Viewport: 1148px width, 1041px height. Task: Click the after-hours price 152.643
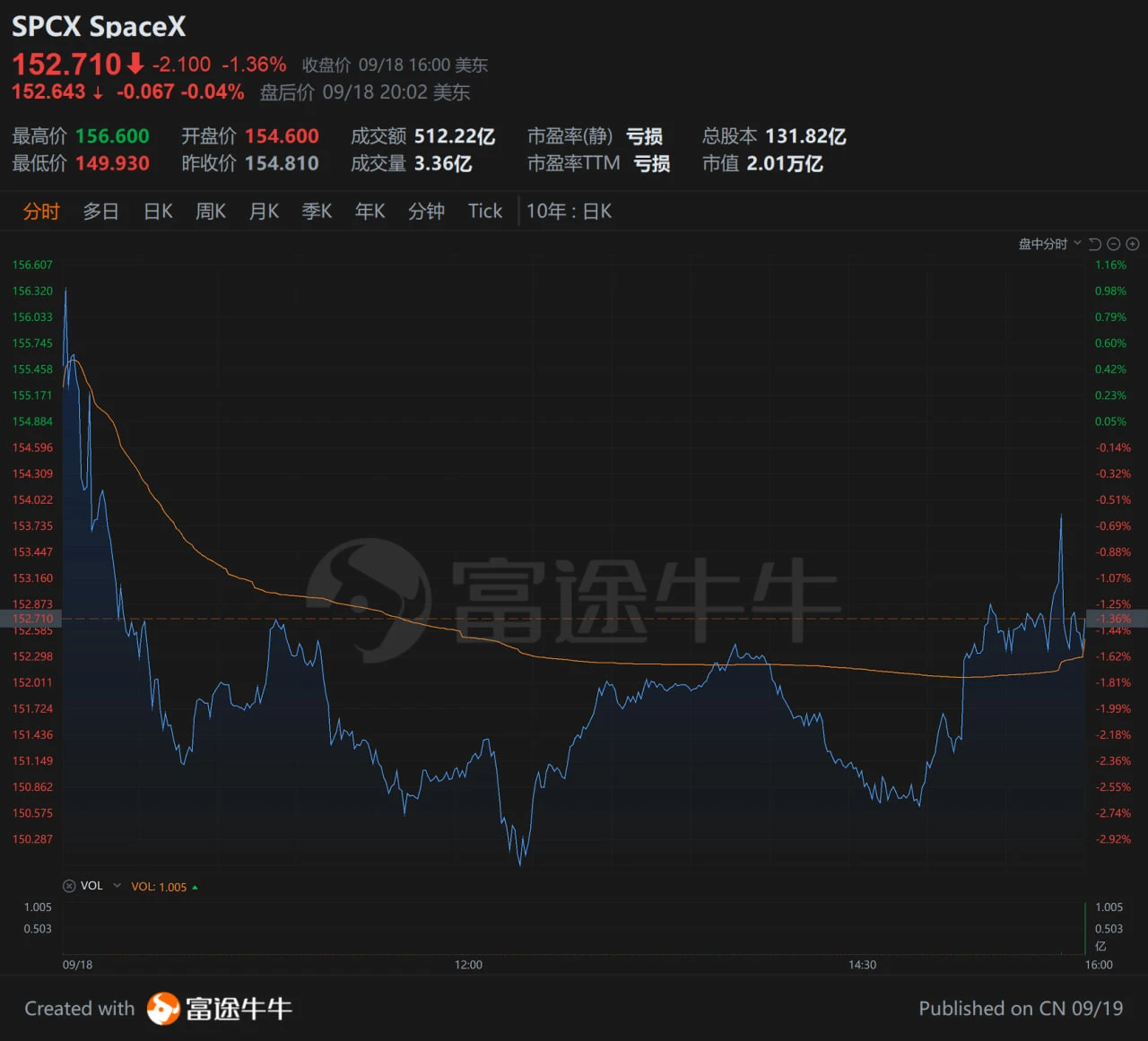pos(48,91)
